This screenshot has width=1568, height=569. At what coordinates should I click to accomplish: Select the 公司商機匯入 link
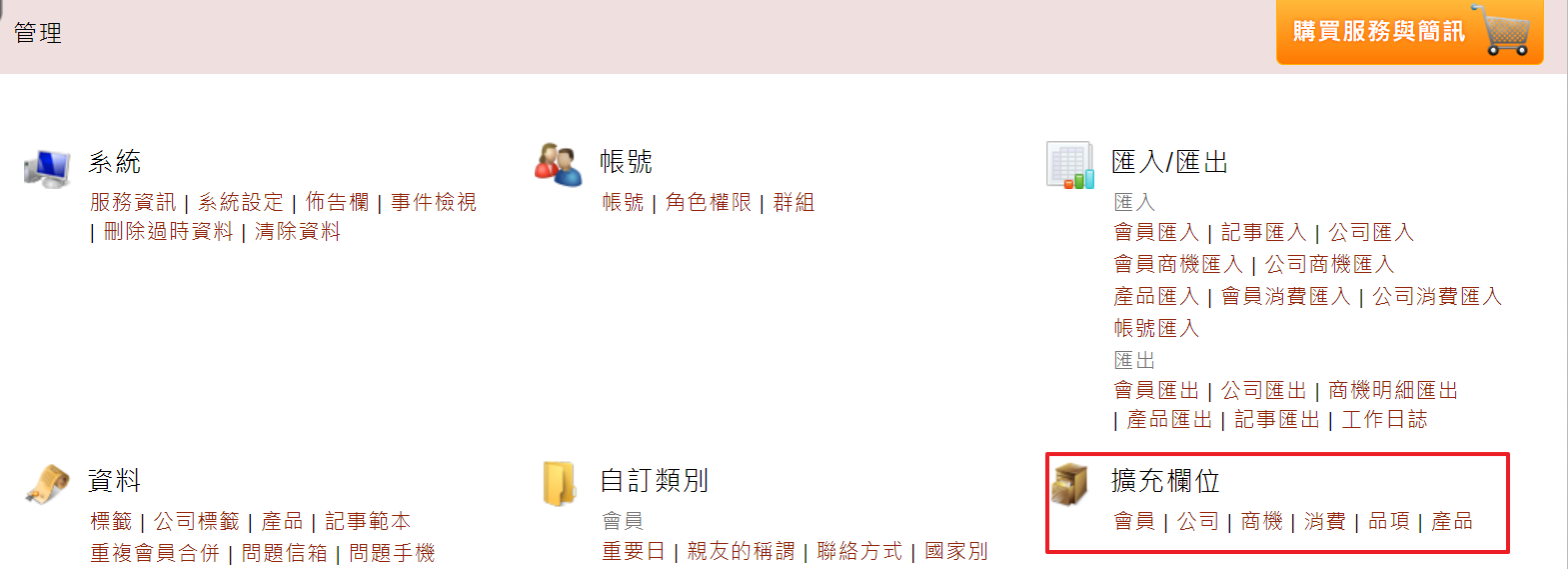coord(1329,265)
